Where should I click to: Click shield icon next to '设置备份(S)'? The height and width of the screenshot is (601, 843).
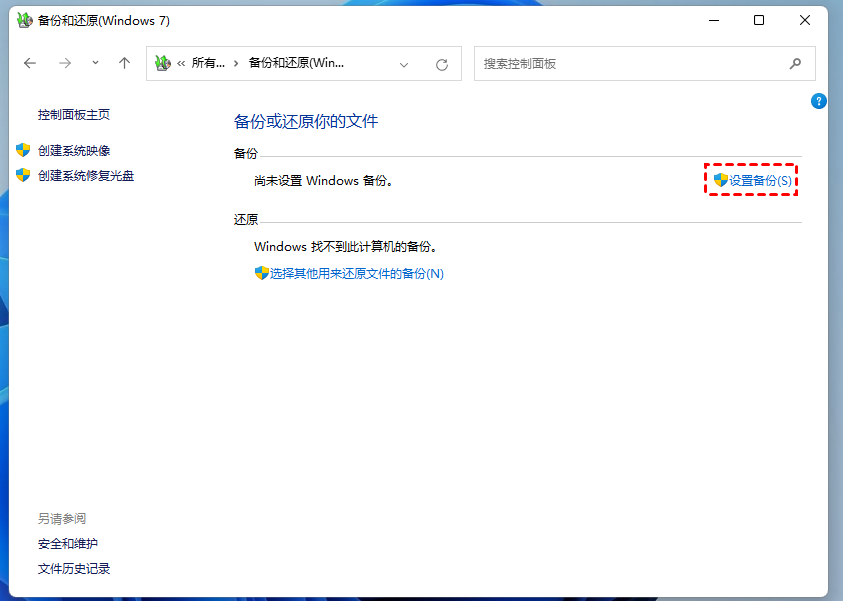pyautogui.click(x=720, y=180)
